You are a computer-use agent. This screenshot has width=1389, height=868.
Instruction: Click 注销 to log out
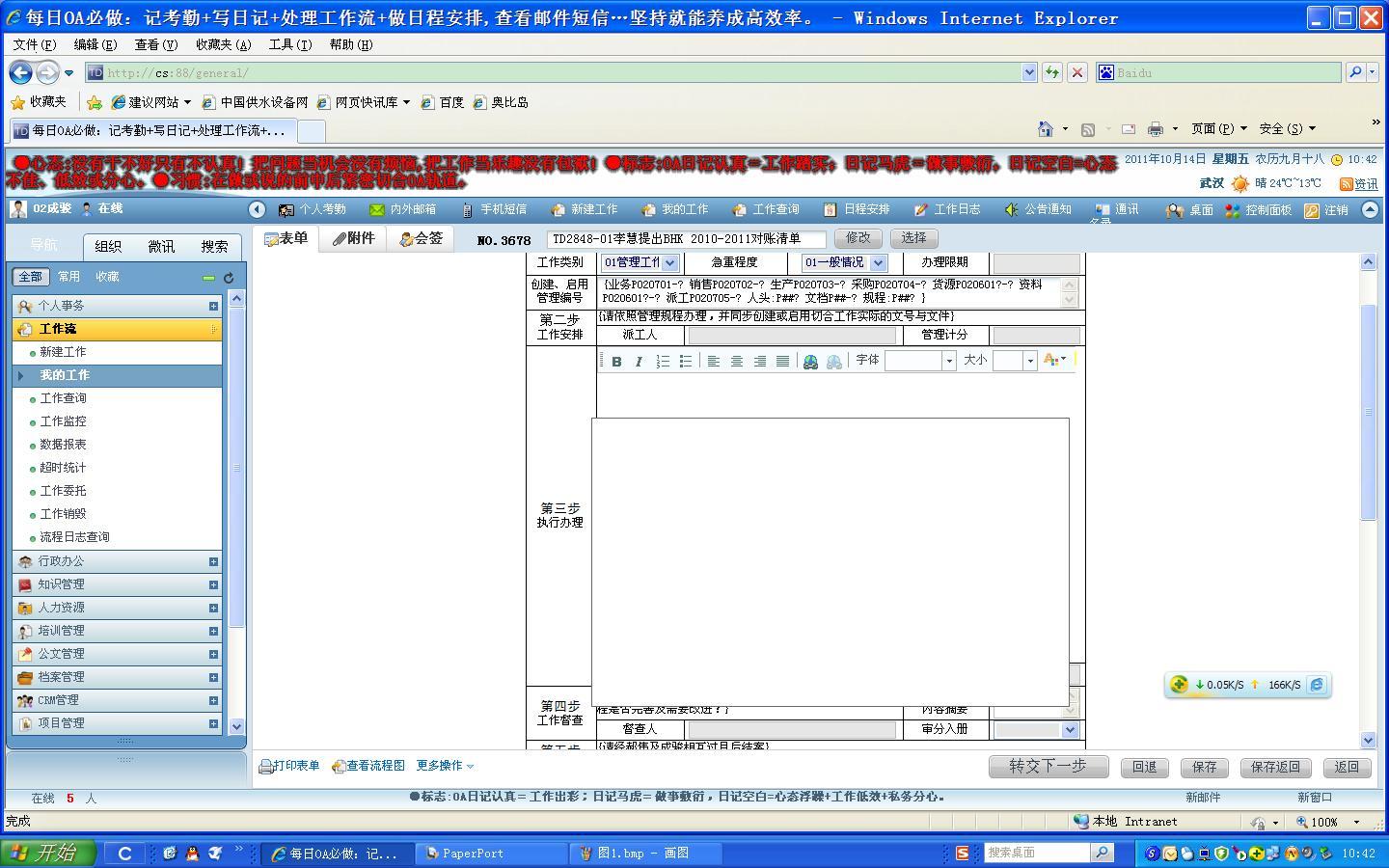1326,210
